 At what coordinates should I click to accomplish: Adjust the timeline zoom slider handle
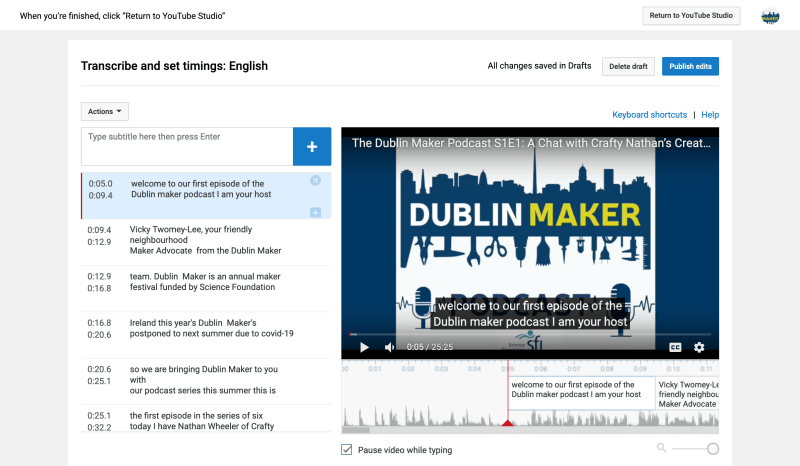click(713, 449)
